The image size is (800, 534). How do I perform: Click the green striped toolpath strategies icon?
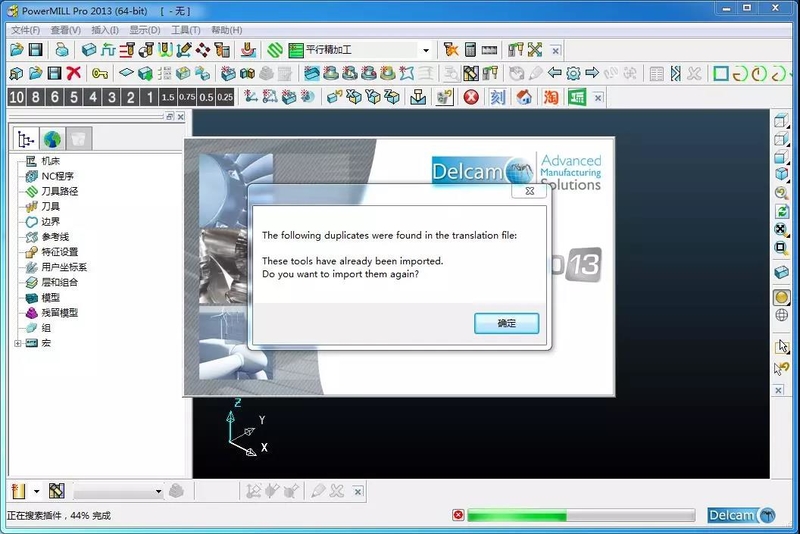click(275, 49)
